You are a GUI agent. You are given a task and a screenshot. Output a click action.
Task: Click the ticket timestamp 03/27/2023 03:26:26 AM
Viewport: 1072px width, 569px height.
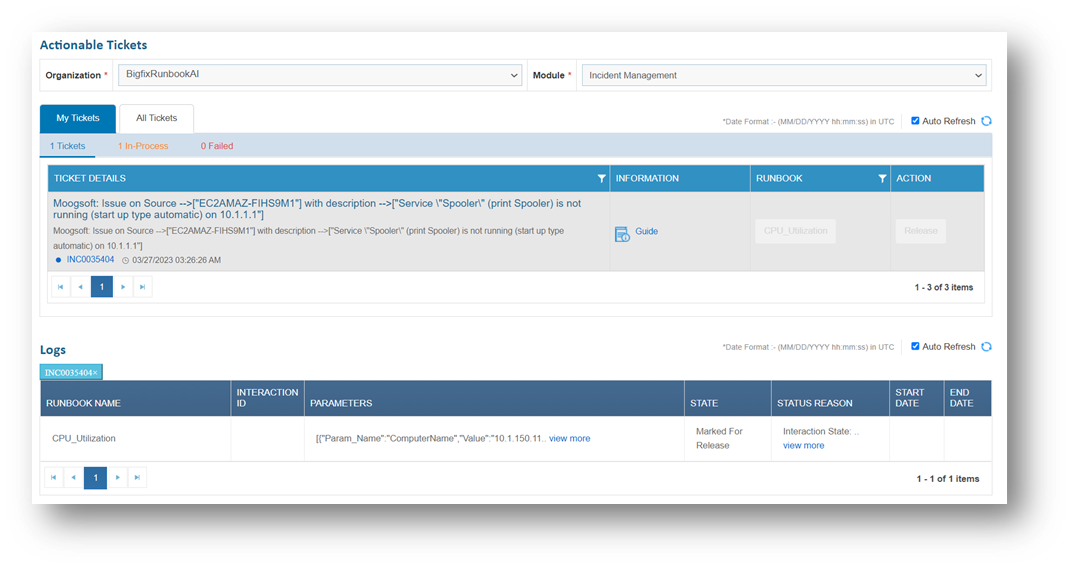(x=176, y=261)
